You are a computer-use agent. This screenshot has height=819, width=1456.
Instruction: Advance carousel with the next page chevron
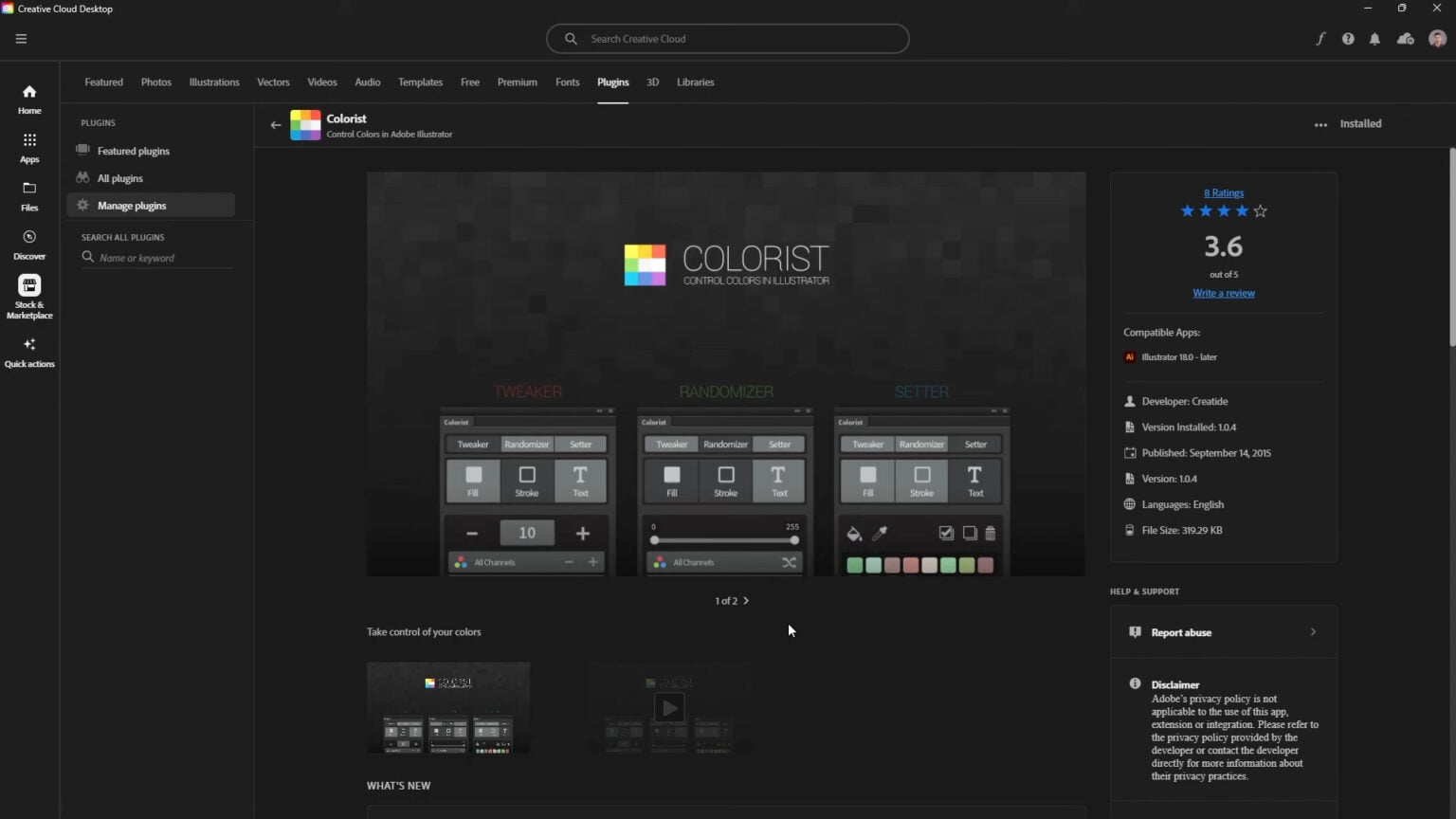point(746,600)
